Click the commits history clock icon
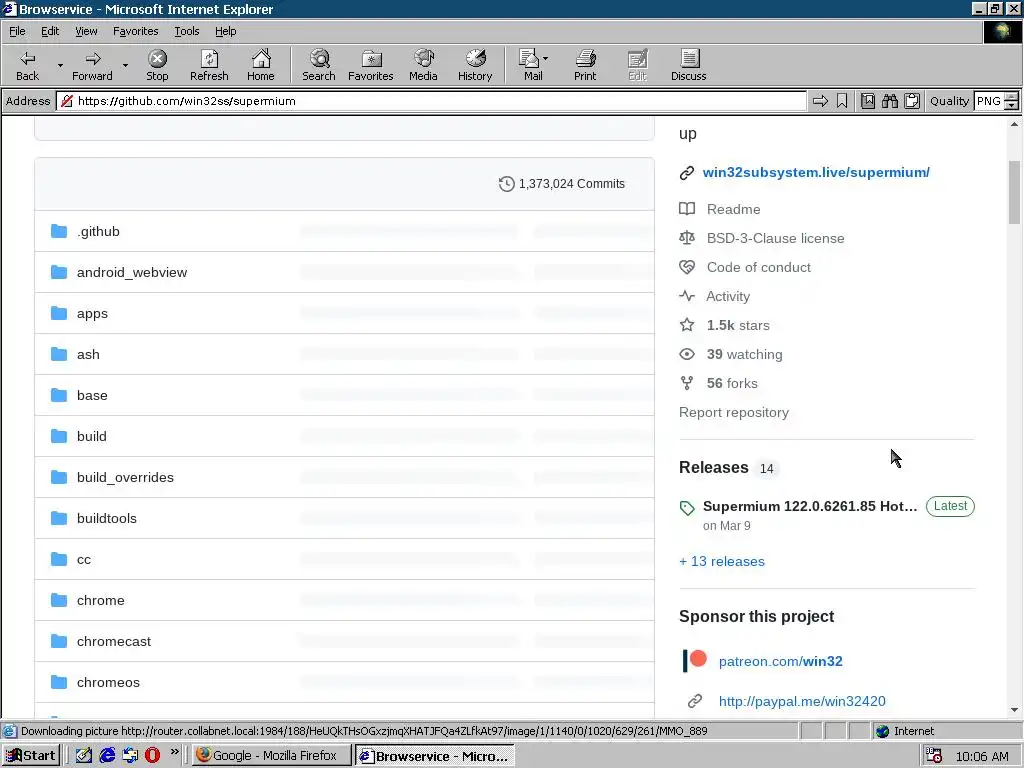This screenshot has height=768, width=1024. 506,184
